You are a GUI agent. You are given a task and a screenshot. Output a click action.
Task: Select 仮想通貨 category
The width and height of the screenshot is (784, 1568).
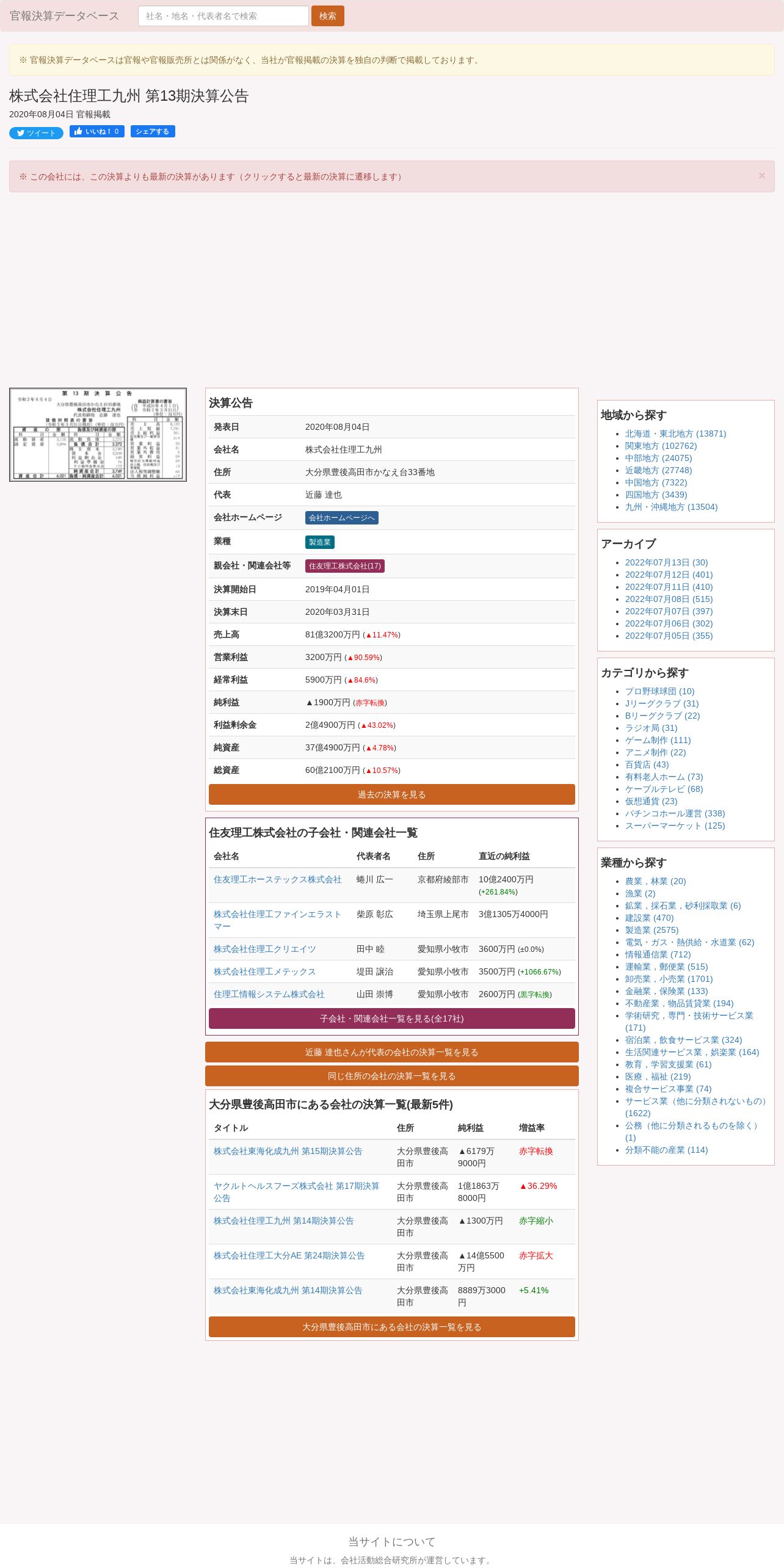[651, 801]
